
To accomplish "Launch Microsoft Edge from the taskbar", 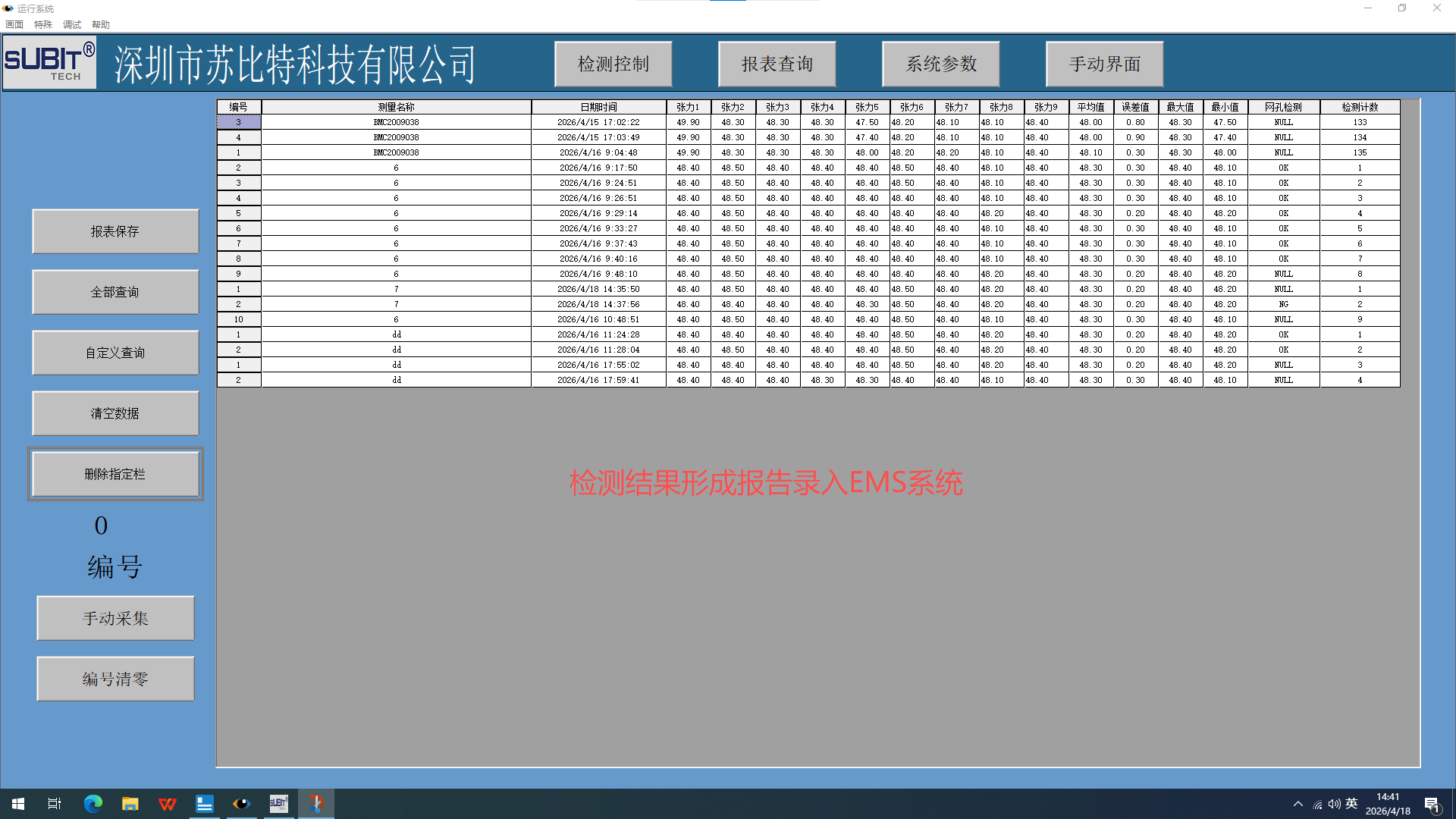I will tap(93, 803).
